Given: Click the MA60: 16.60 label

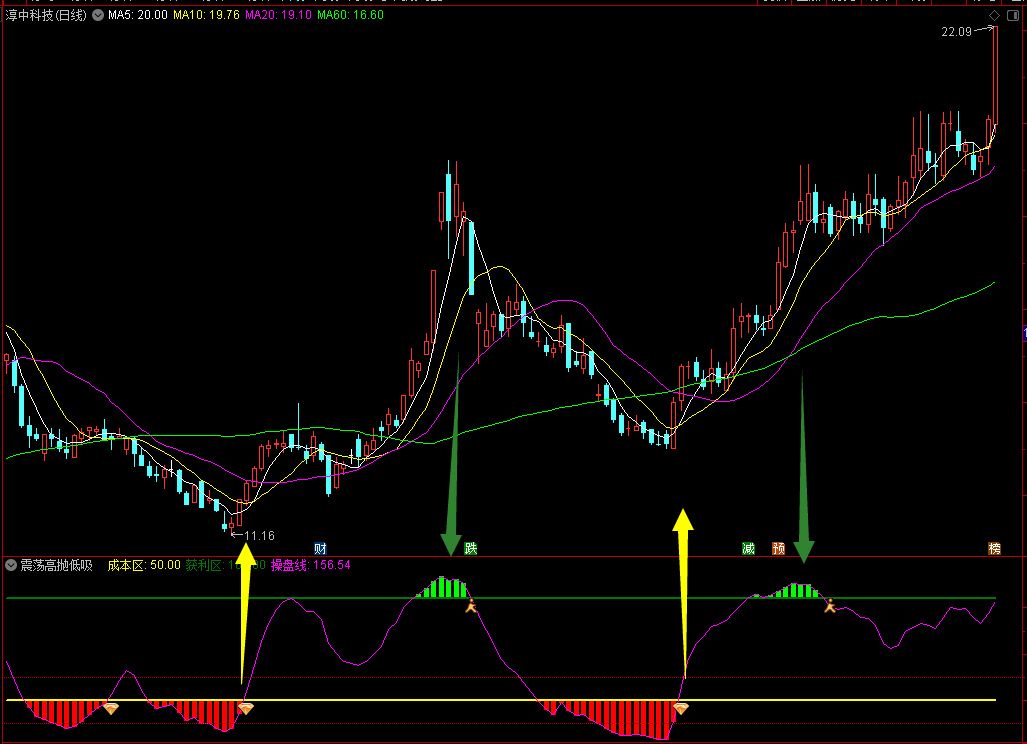Looking at the screenshot, I should pos(350,15).
